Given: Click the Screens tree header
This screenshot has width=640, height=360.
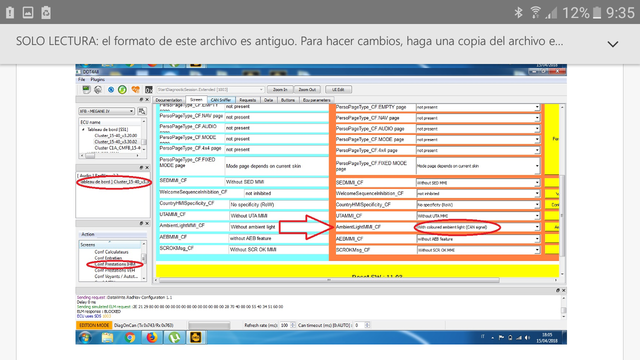Looking at the screenshot, I should coord(110,244).
